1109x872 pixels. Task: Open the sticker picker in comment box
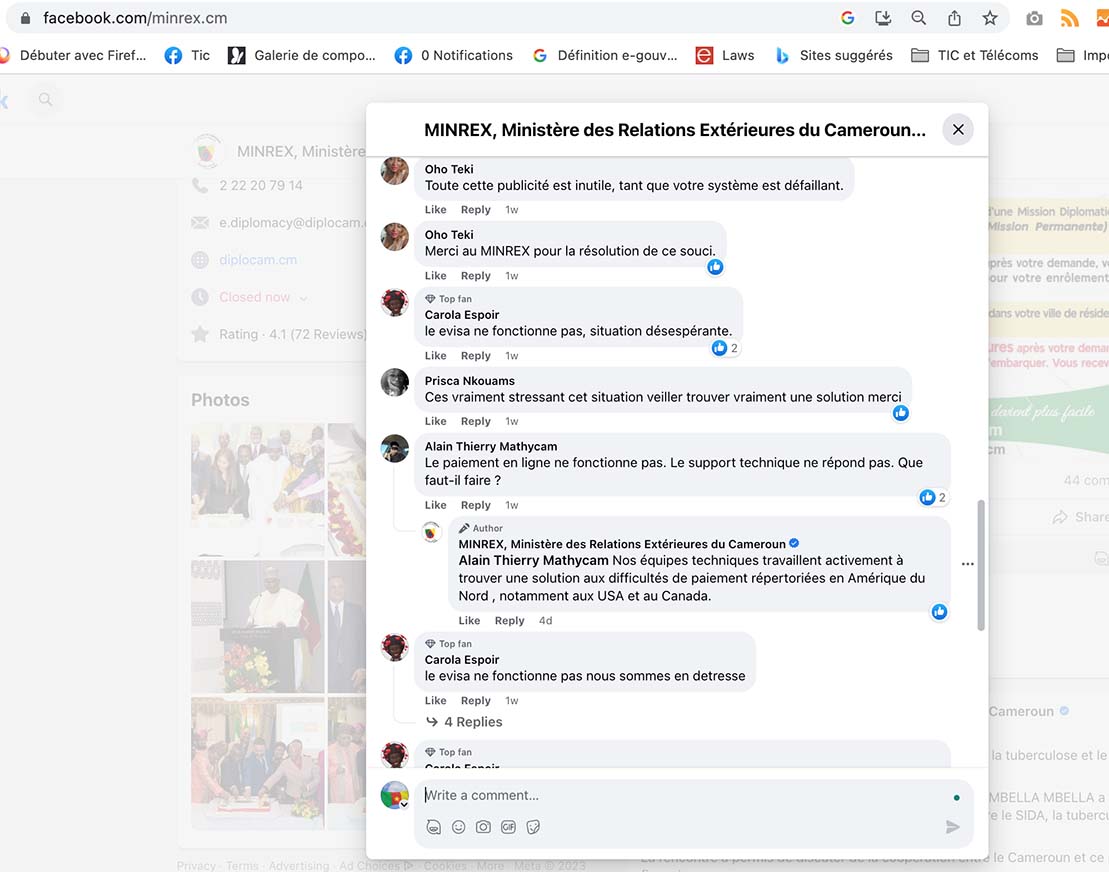point(533,827)
